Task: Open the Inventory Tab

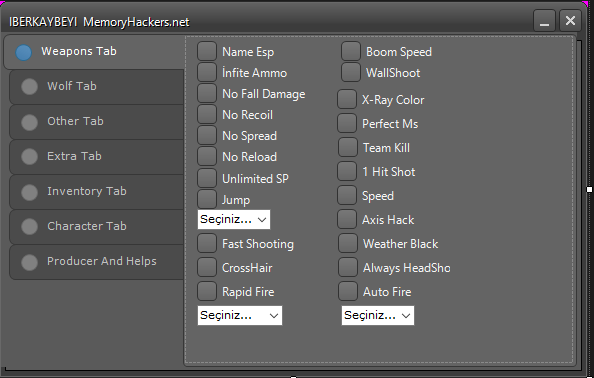Action: (97, 192)
